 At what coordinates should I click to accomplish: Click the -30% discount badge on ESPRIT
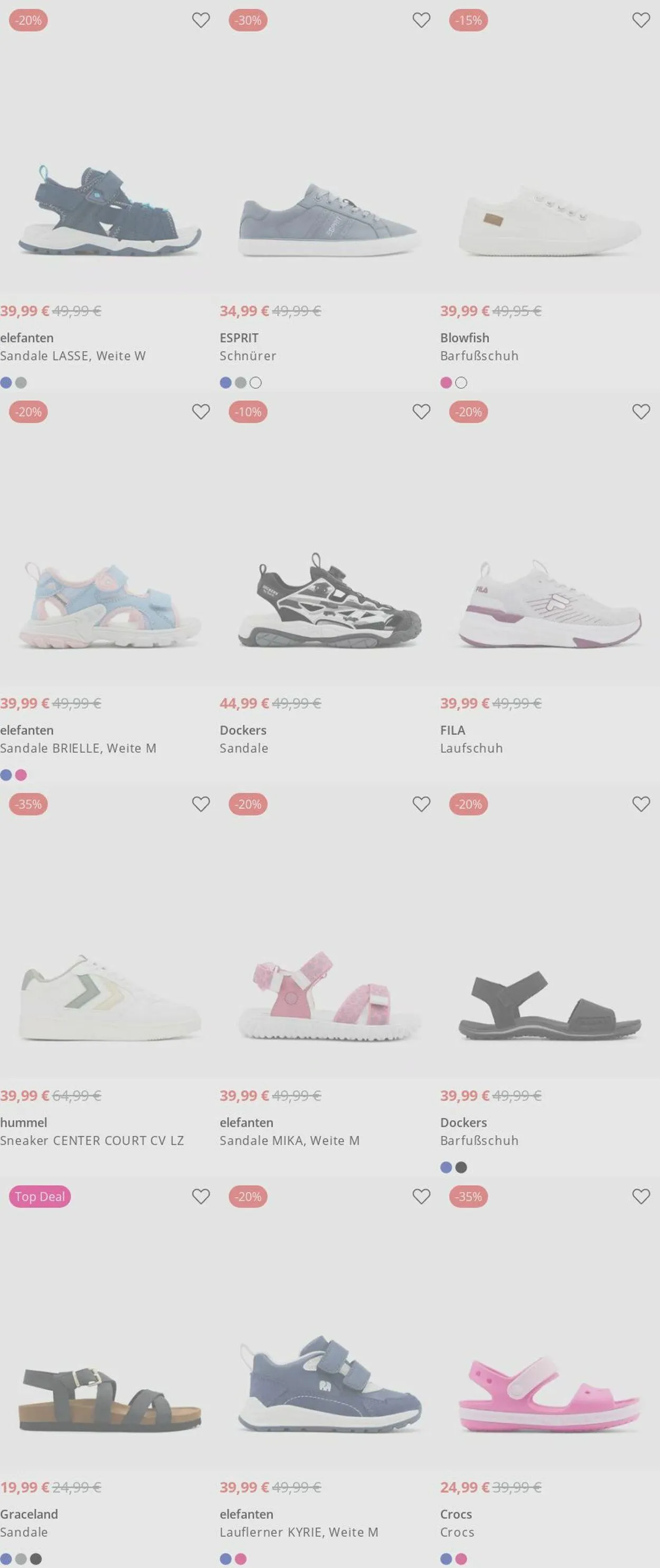pos(248,20)
